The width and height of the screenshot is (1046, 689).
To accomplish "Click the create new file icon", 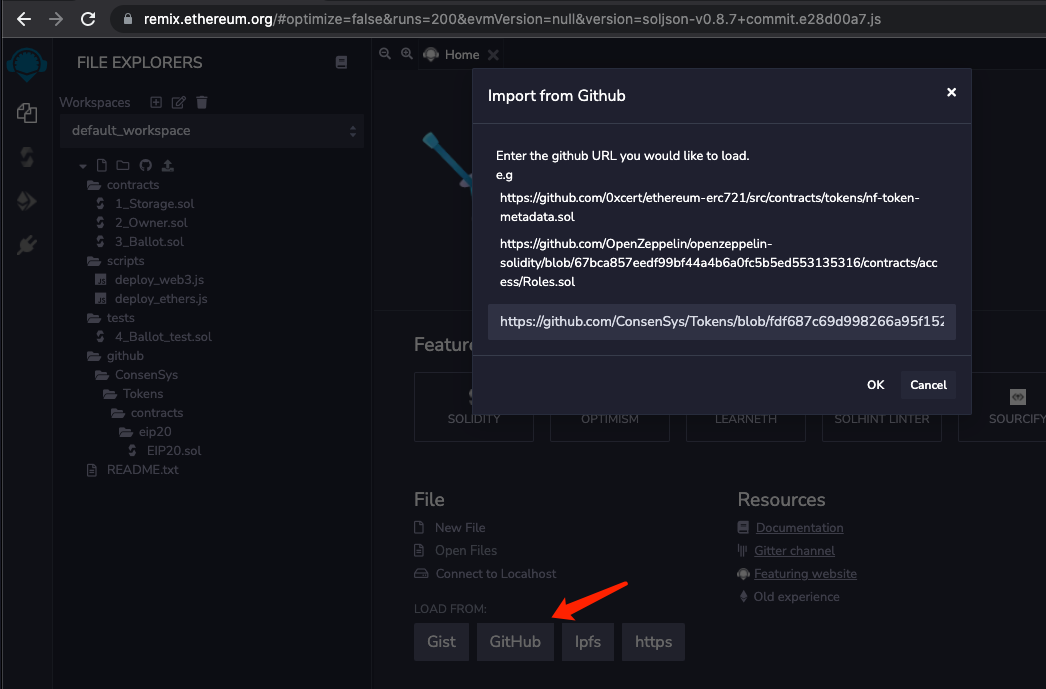I will [x=101, y=165].
